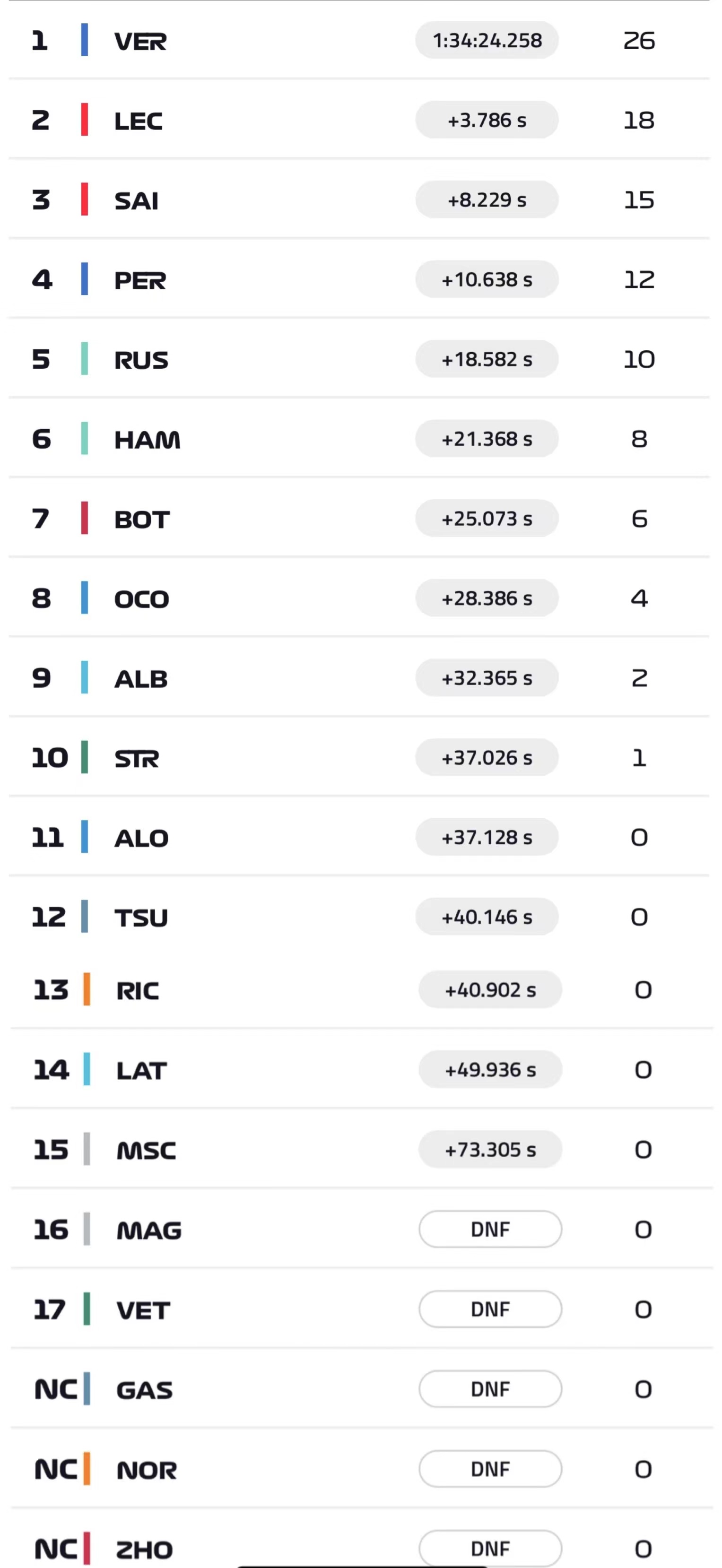The width and height of the screenshot is (722, 1568).
Task: Select the OCO driver name
Action: (x=141, y=599)
